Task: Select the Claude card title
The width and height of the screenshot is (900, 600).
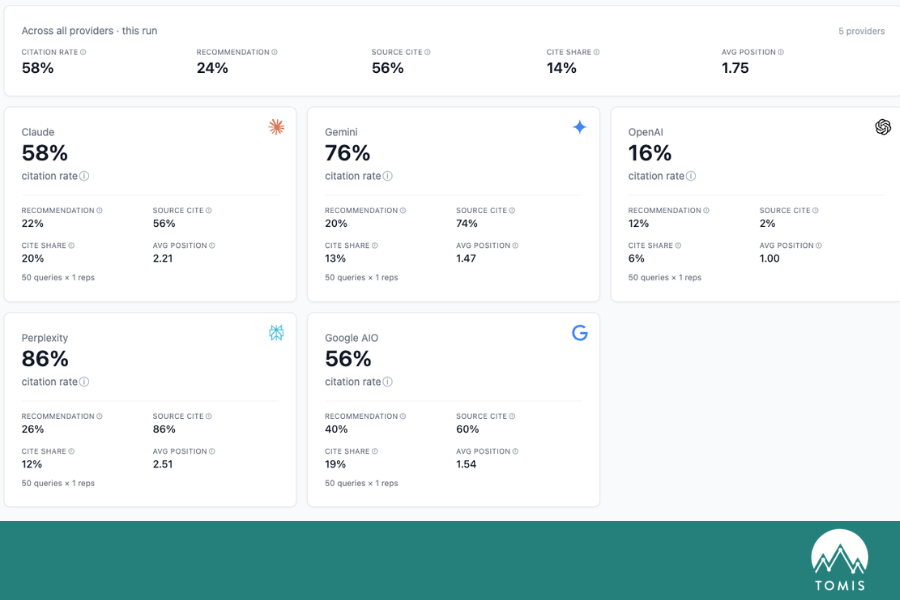Action: [38, 132]
